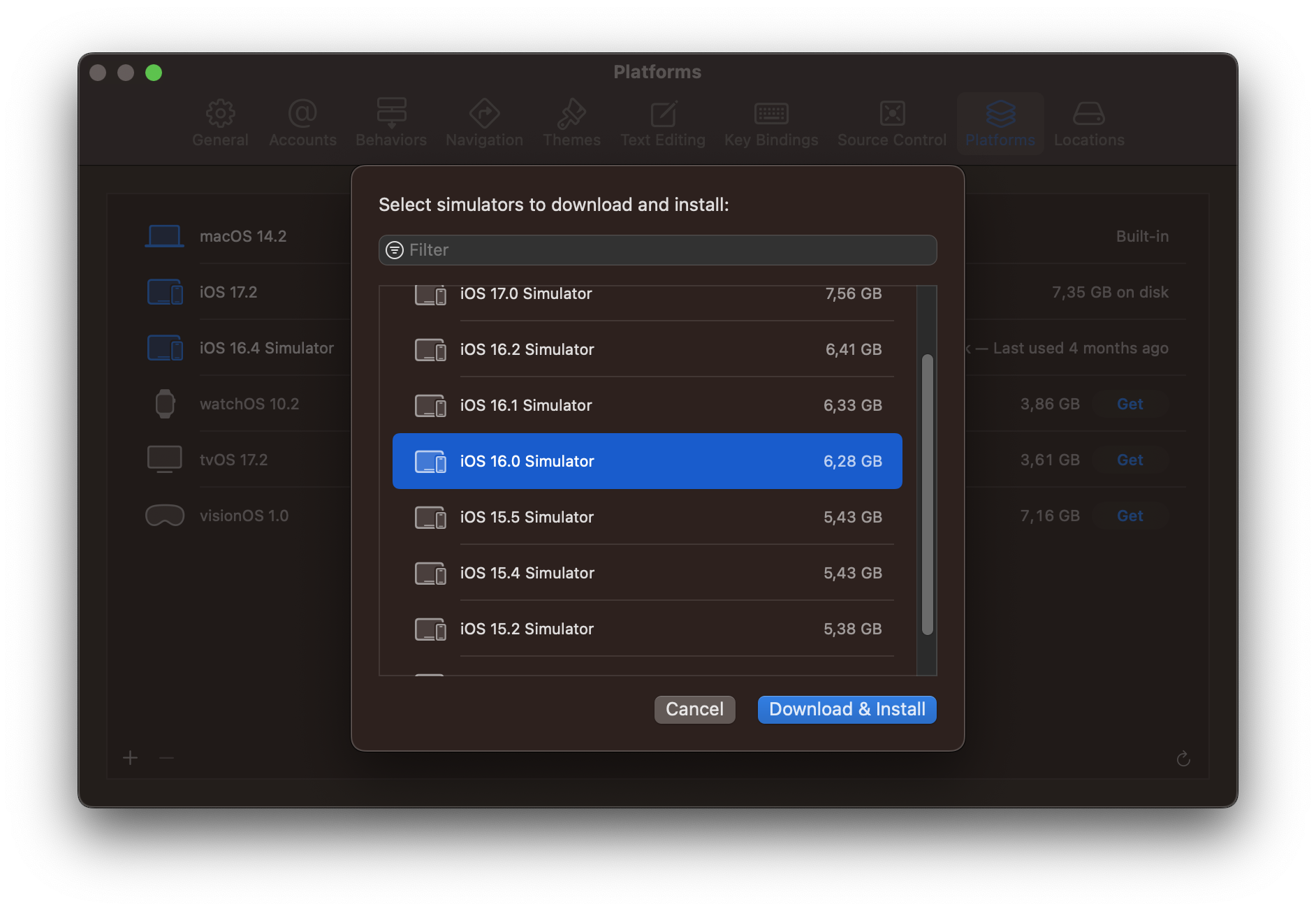The image size is (1316, 911).
Task: Open the Themes settings pane
Action: tap(572, 123)
